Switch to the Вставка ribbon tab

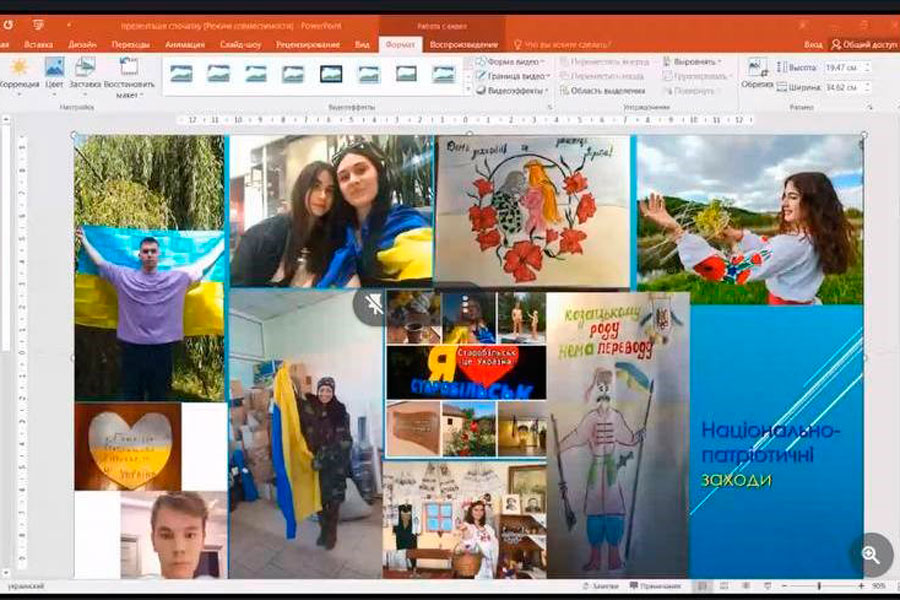coord(38,45)
